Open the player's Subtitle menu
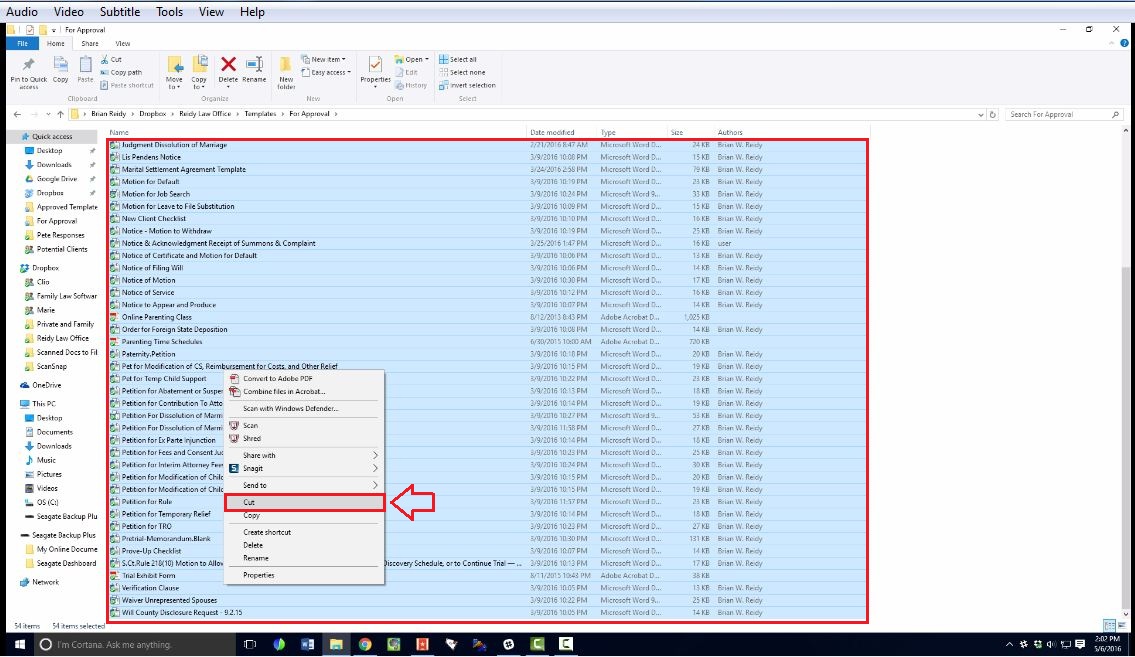 [x=119, y=12]
